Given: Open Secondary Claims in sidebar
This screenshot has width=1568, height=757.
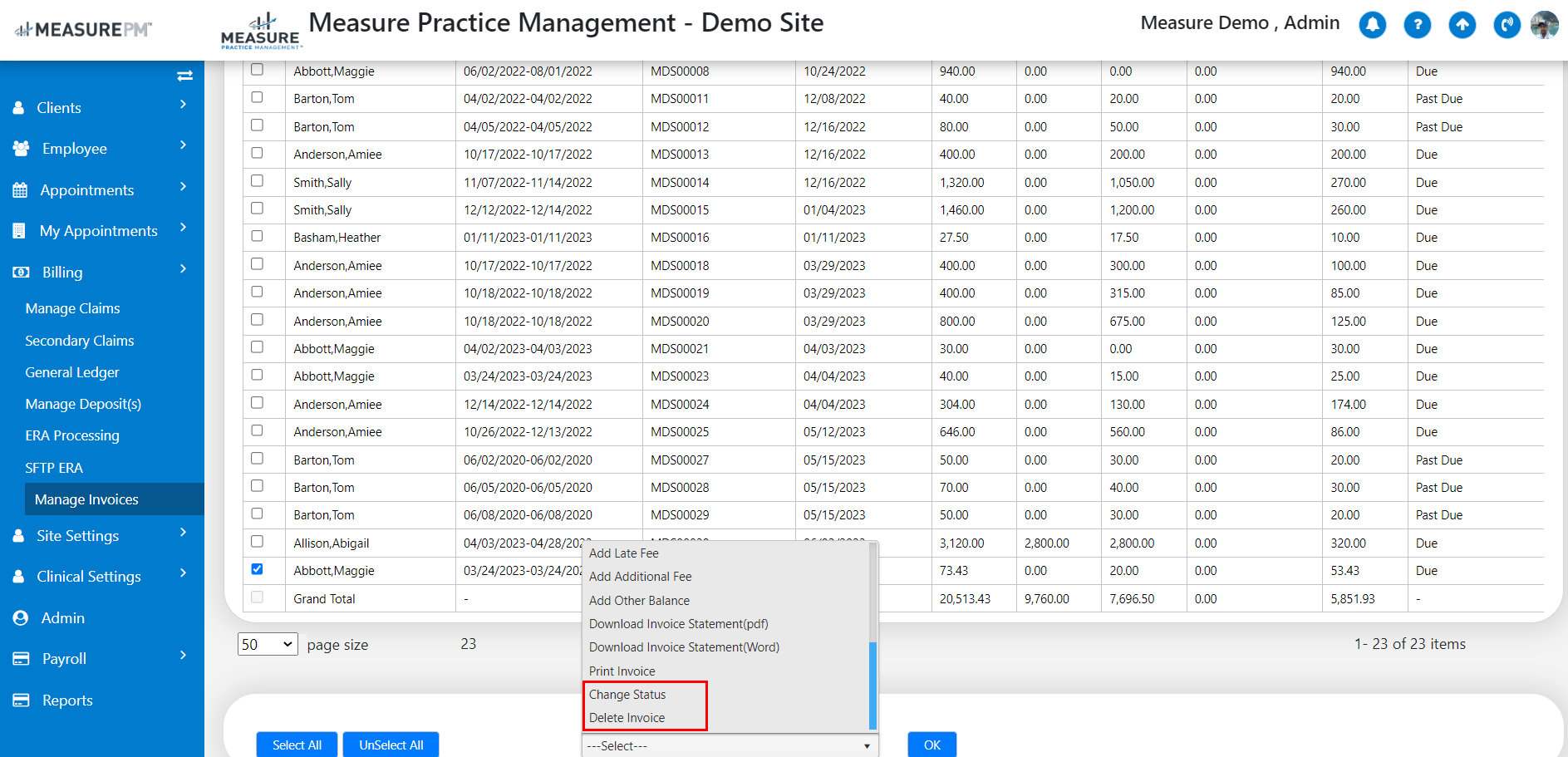Looking at the screenshot, I should click(80, 341).
